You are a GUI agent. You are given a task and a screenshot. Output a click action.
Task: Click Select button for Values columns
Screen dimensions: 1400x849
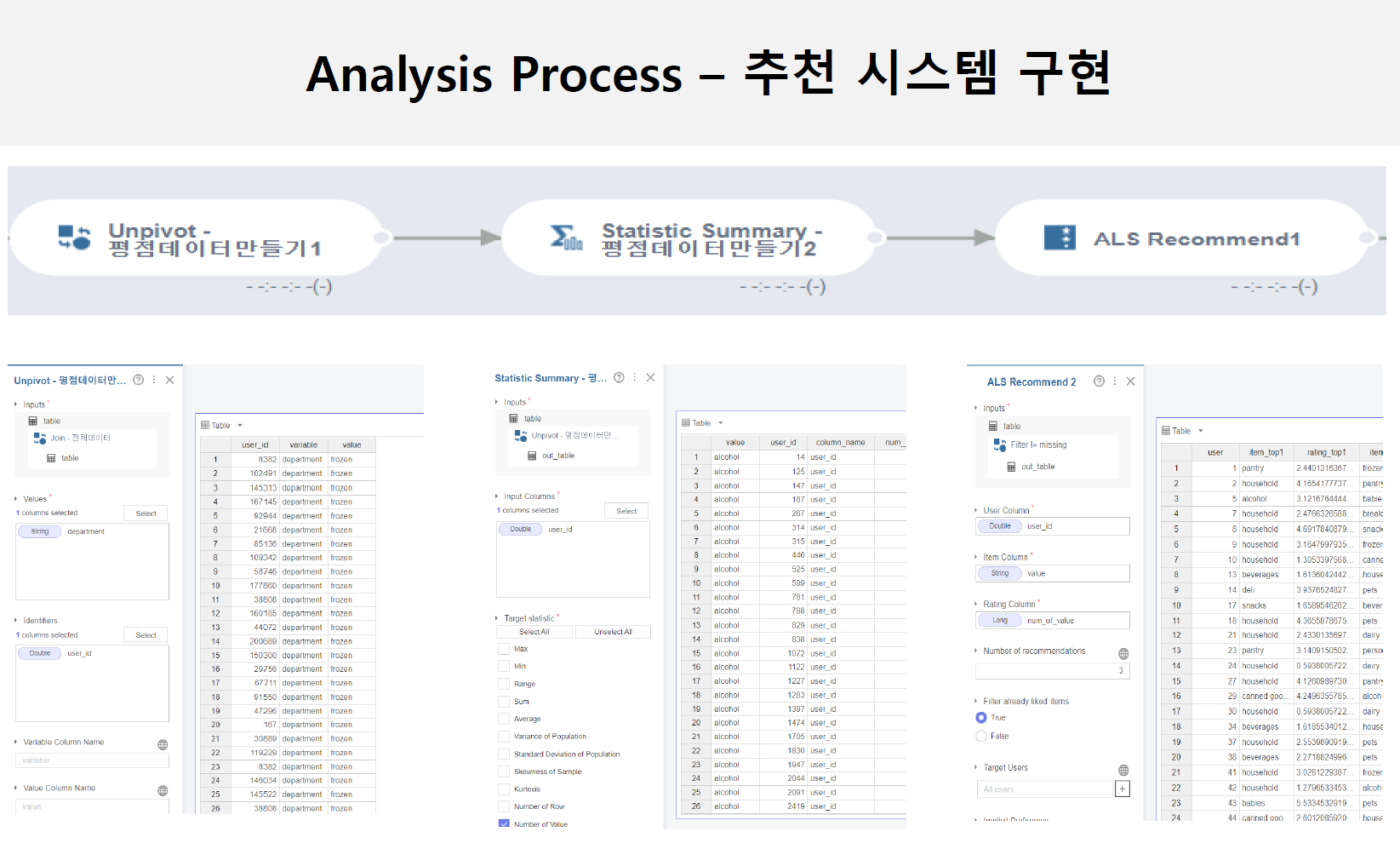pos(146,513)
